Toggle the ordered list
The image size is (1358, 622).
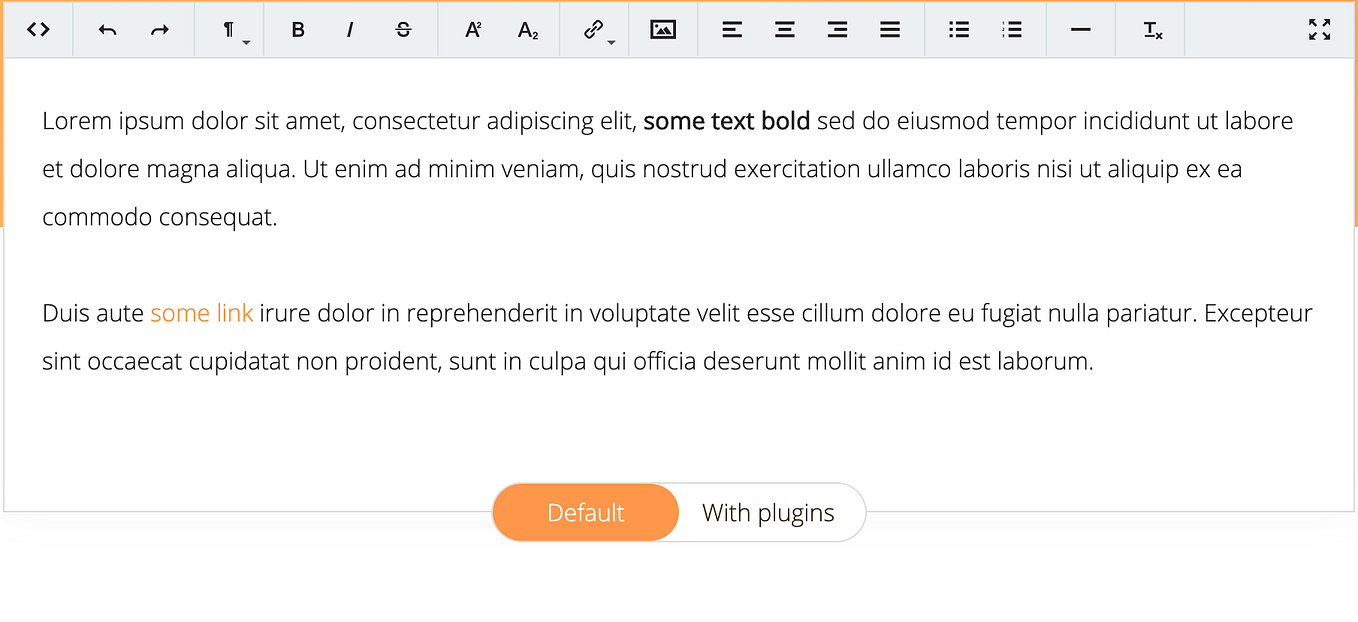(1011, 29)
